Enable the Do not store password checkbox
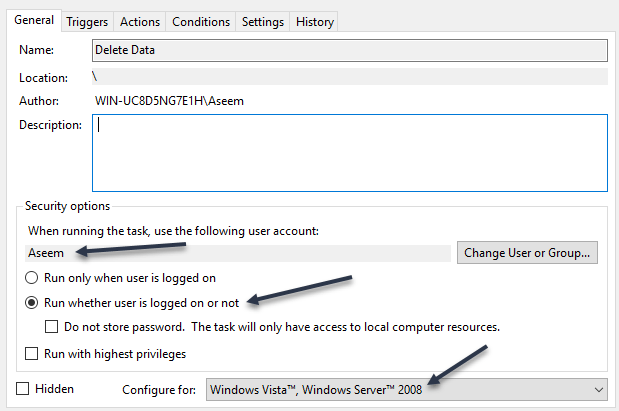619x411 pixels. click(53, 327)
